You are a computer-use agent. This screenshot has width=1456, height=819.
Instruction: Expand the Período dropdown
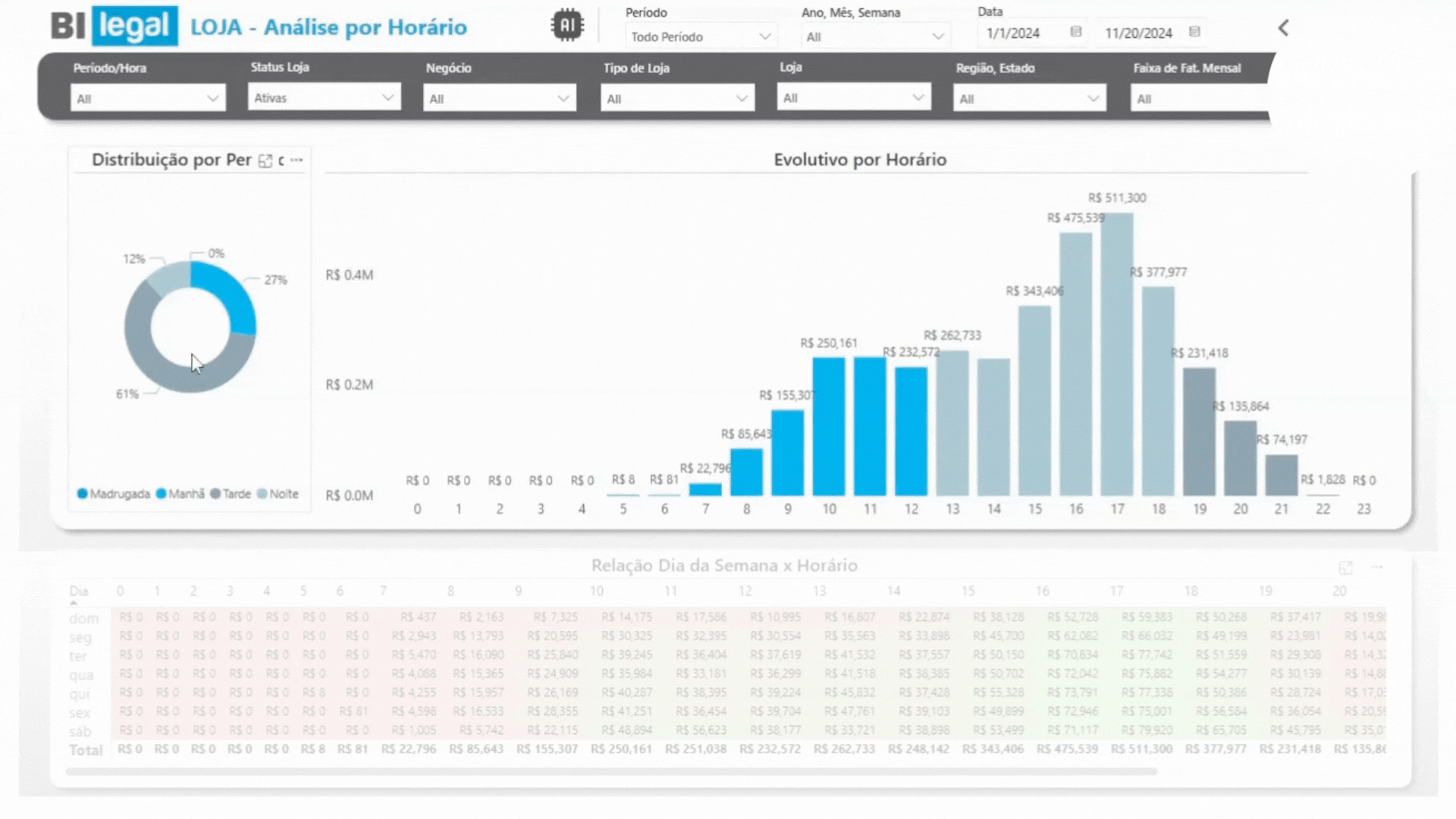click(700, 36)
